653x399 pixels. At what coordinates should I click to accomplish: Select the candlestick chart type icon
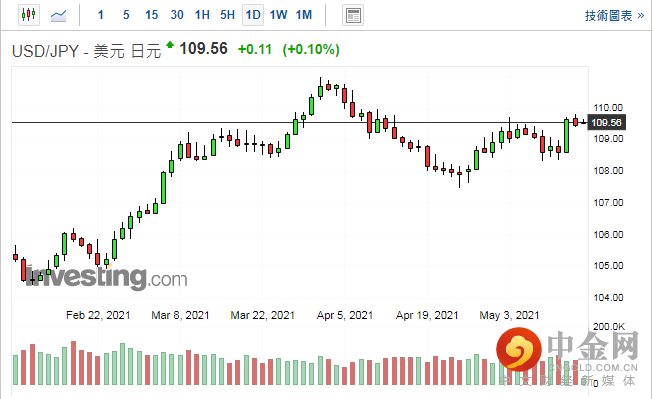29,15
